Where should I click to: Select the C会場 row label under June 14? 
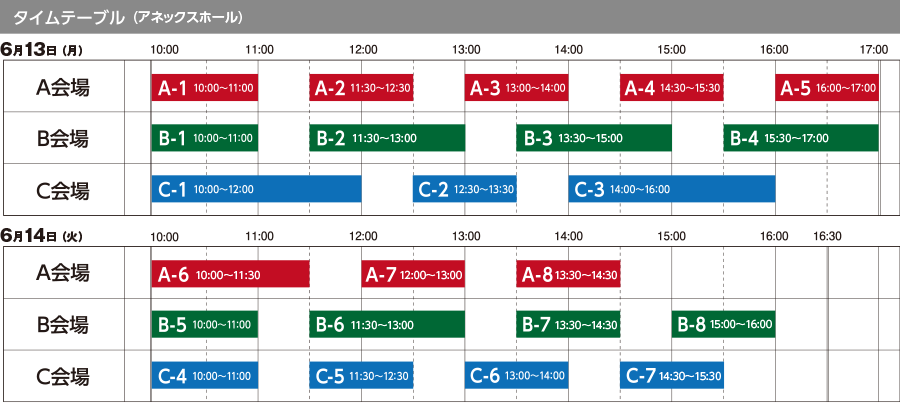coord(63,376)
